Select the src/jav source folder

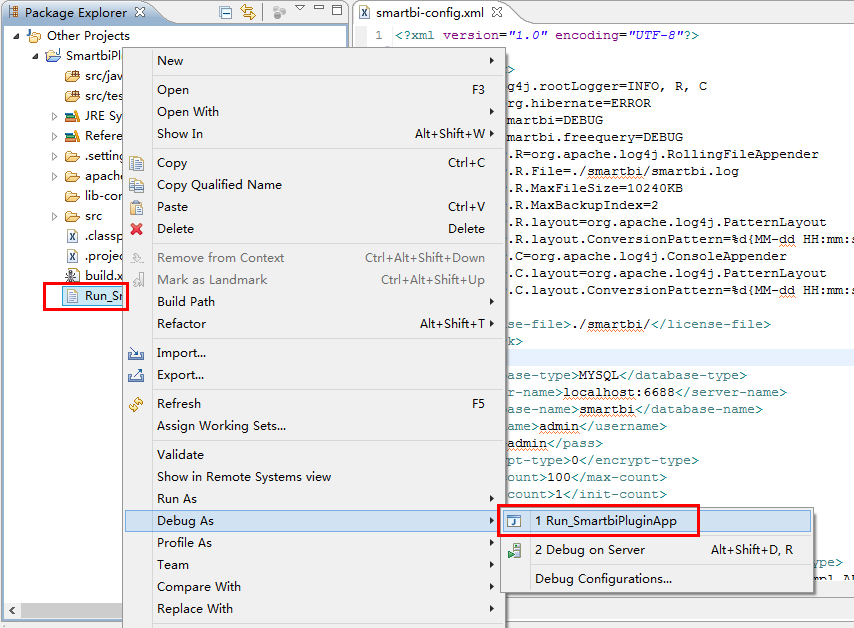pos(94,76)
